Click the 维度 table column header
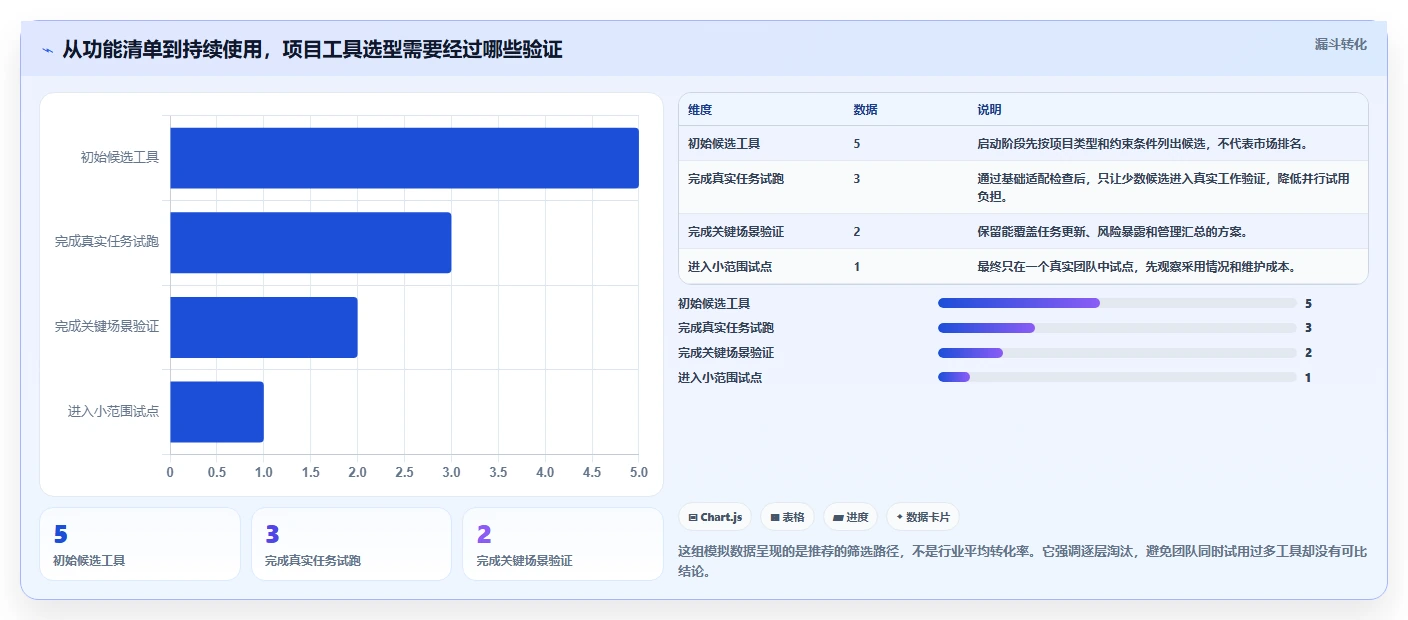 click(700, 110)
